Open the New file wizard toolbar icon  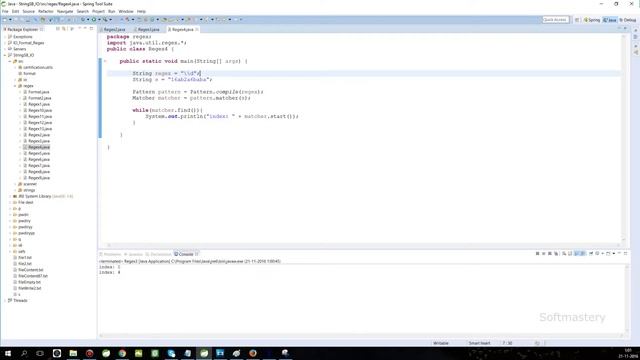[5, 20]
